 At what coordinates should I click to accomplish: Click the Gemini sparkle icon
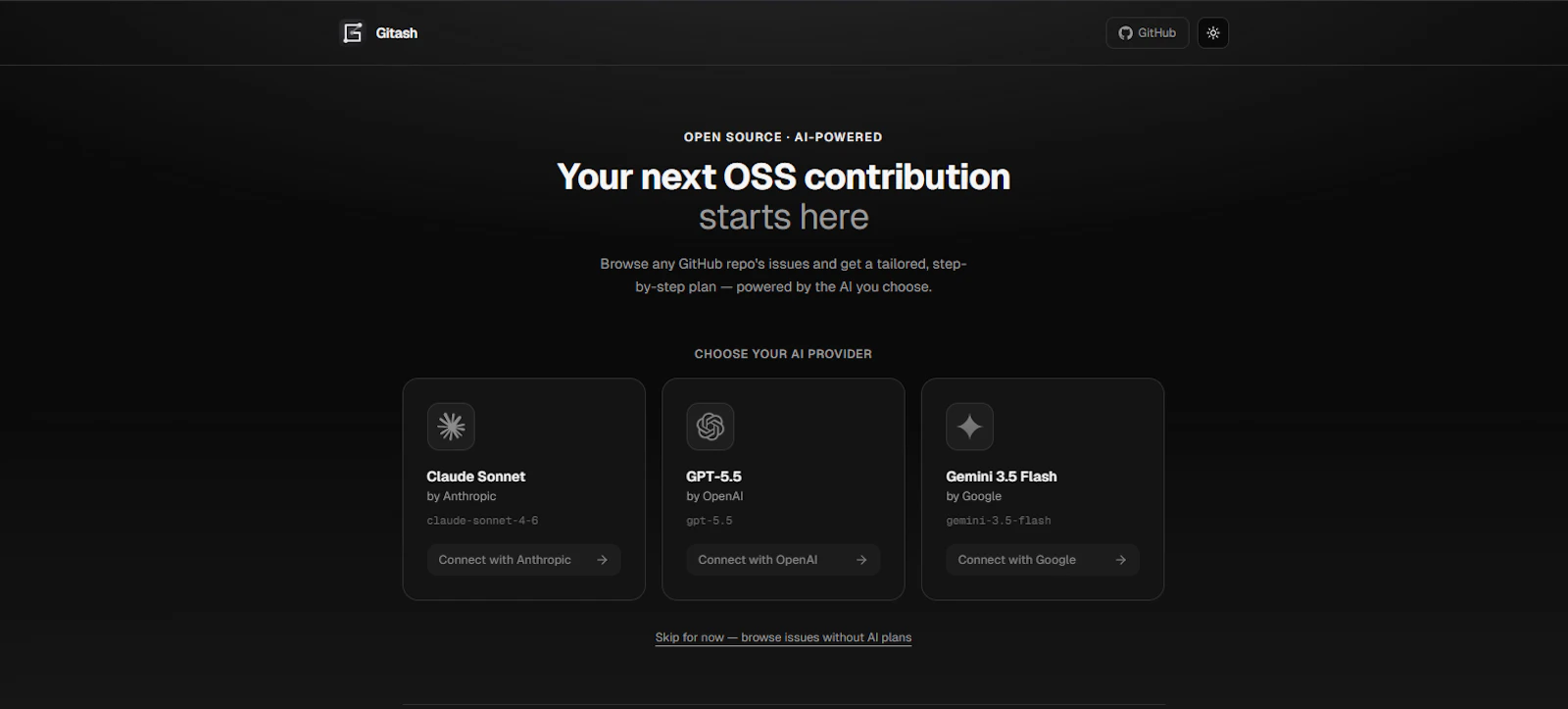tap(970, 427)
